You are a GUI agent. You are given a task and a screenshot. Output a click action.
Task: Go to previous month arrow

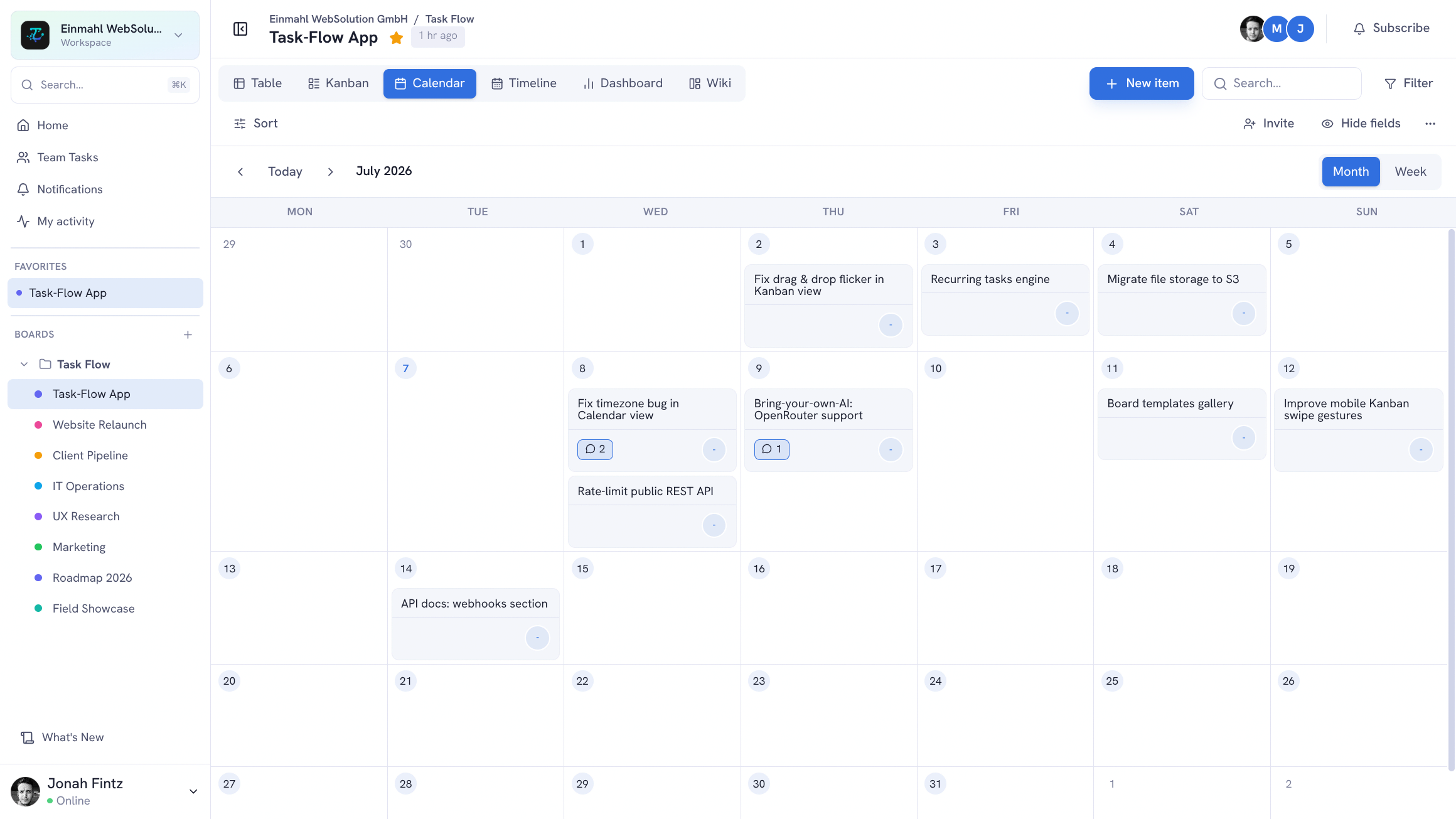(240, 172)
